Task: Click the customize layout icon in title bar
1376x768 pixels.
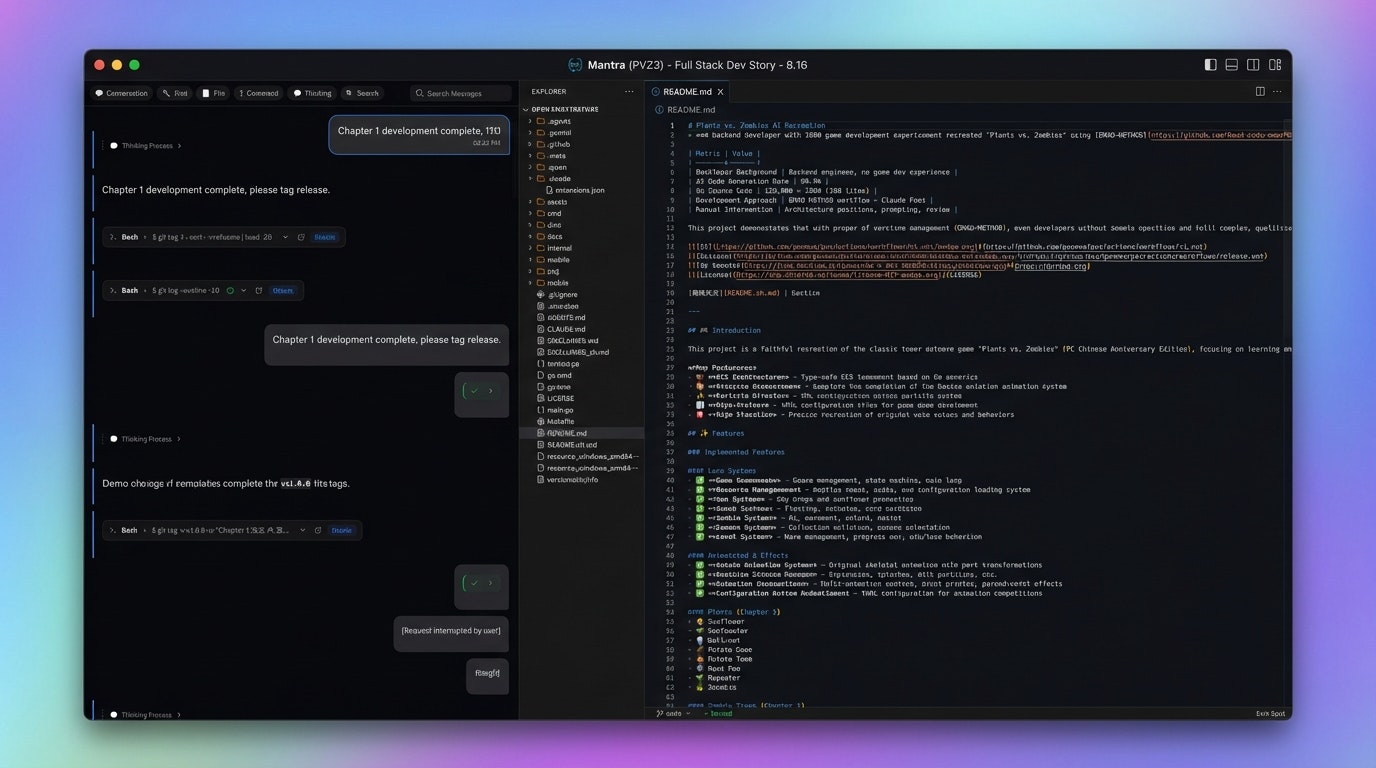Action: pyautogui.click(x=1275, y=65)
